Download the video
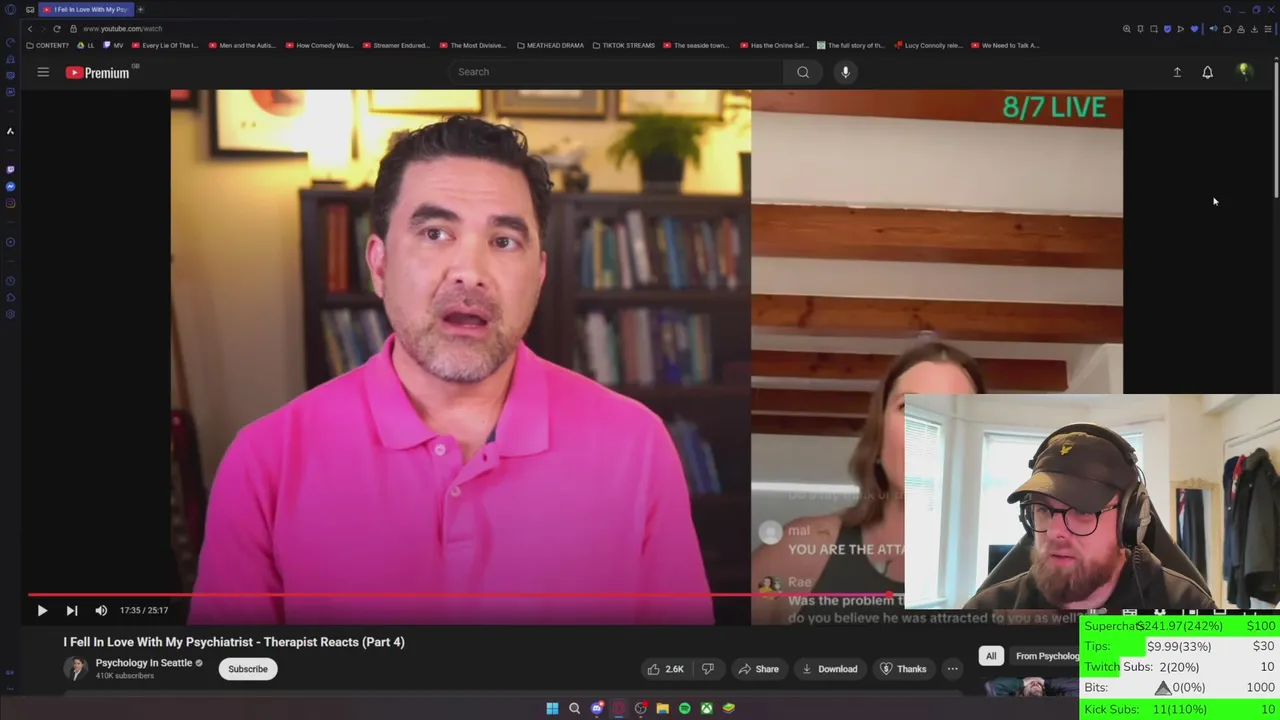This screenshot has width=1280, height=720. pyautogui.click(x=829, y=669)
